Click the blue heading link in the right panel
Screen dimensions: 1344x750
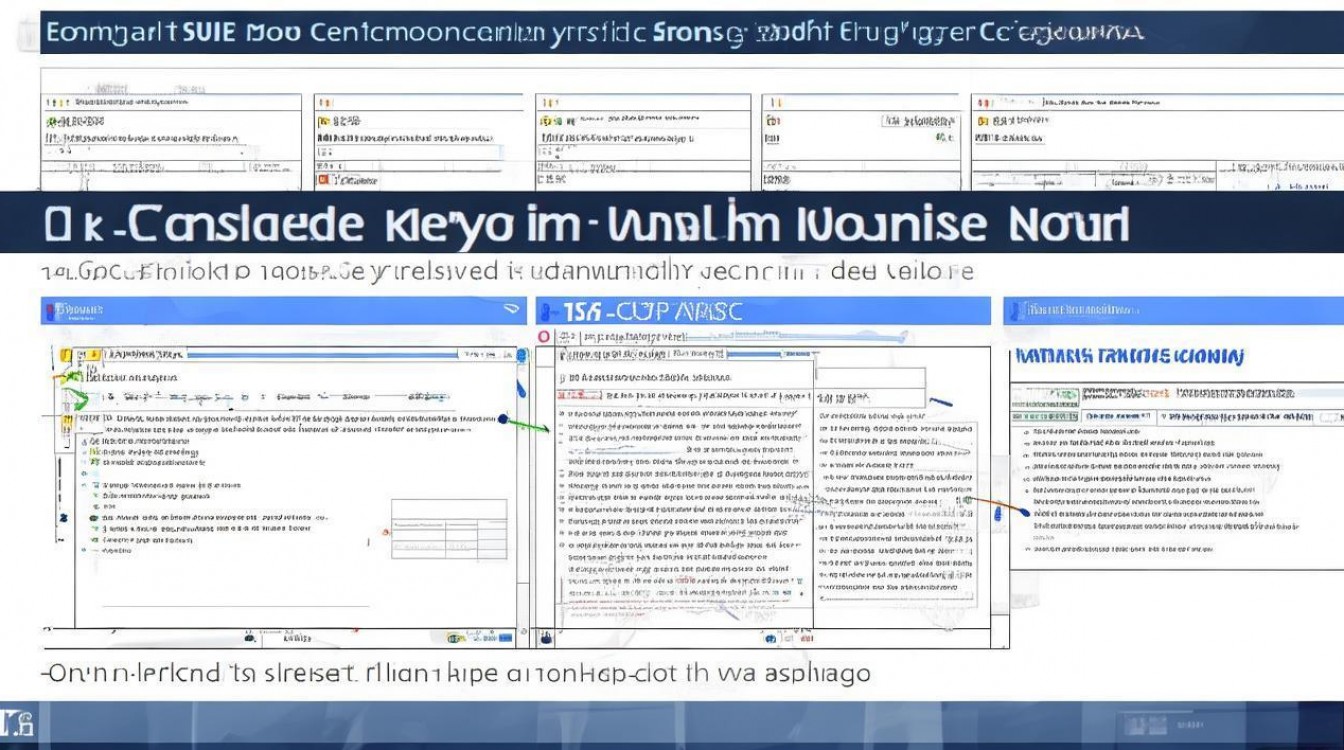(1129, 356)
